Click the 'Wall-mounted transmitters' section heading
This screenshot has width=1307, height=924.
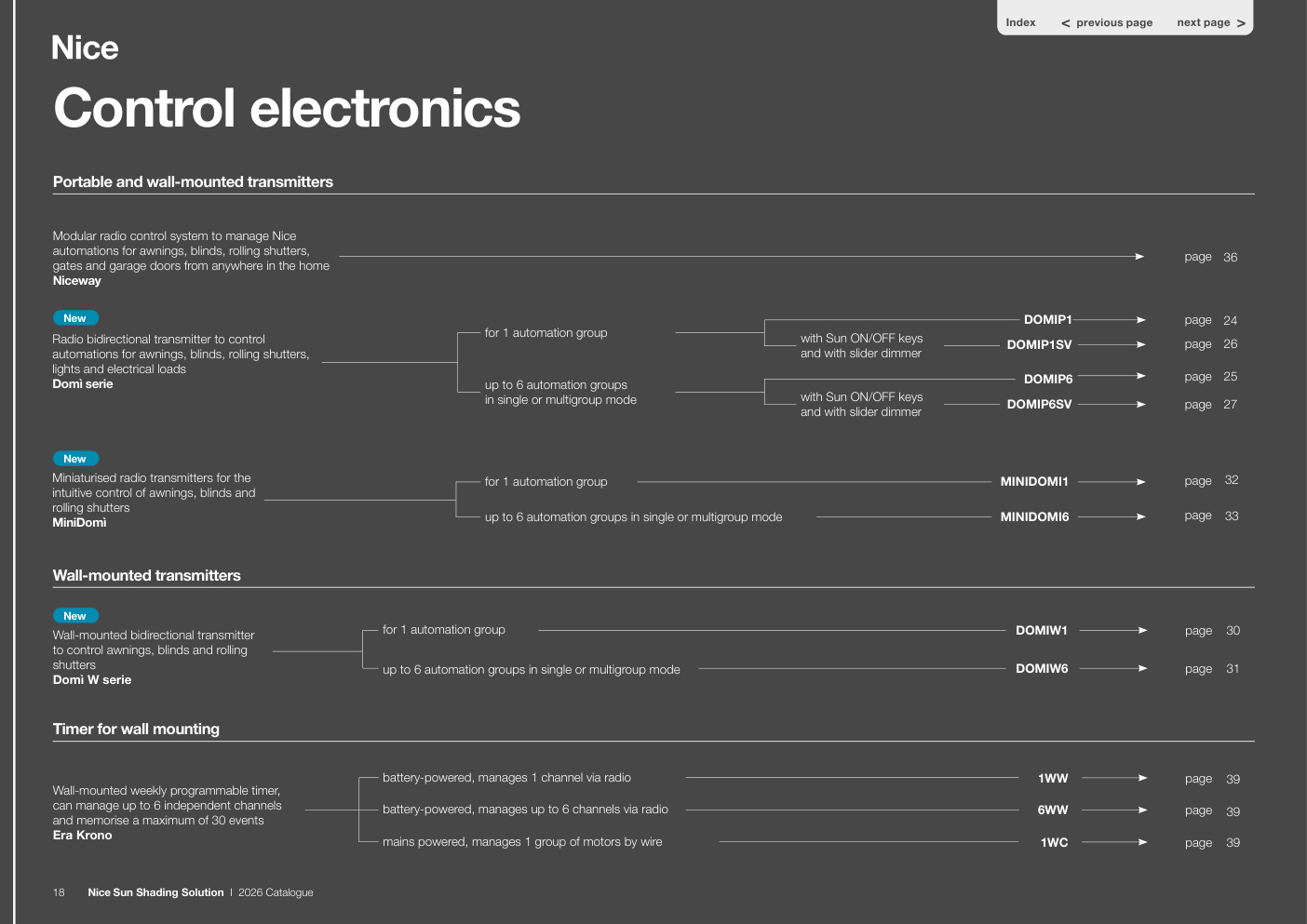(x=146, y=576)
